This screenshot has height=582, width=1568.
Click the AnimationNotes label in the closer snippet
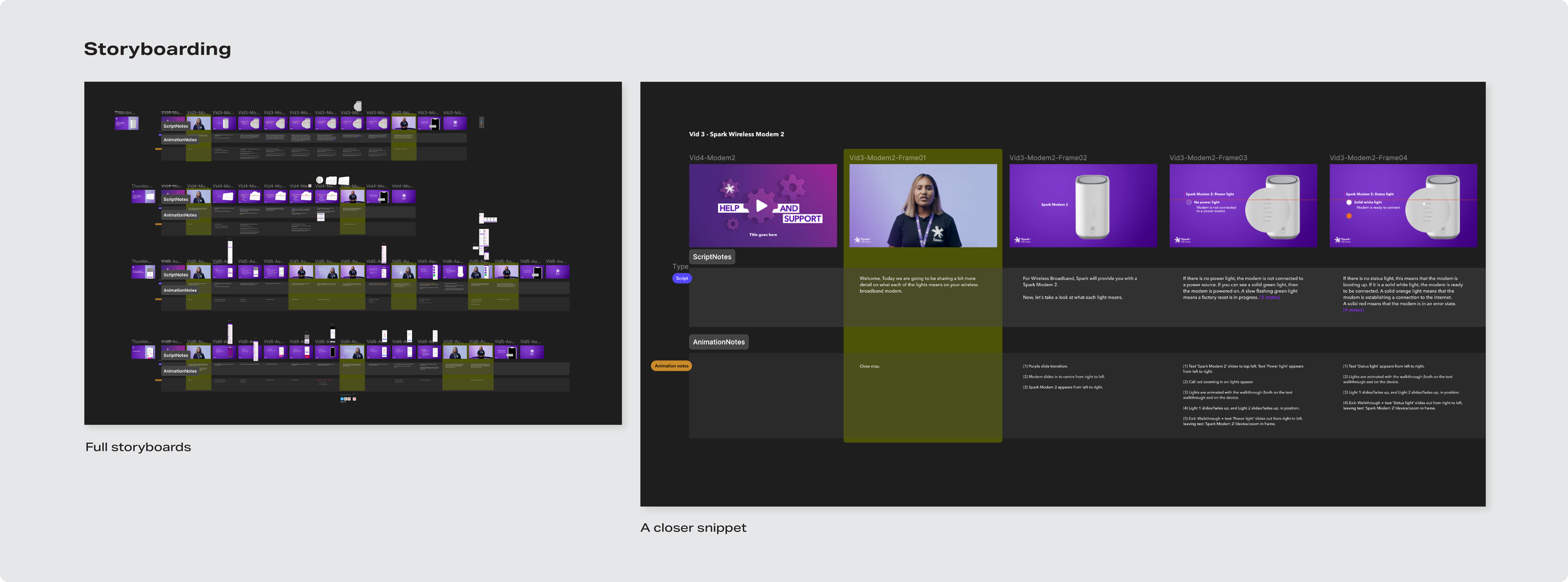(x=719, y=342)
